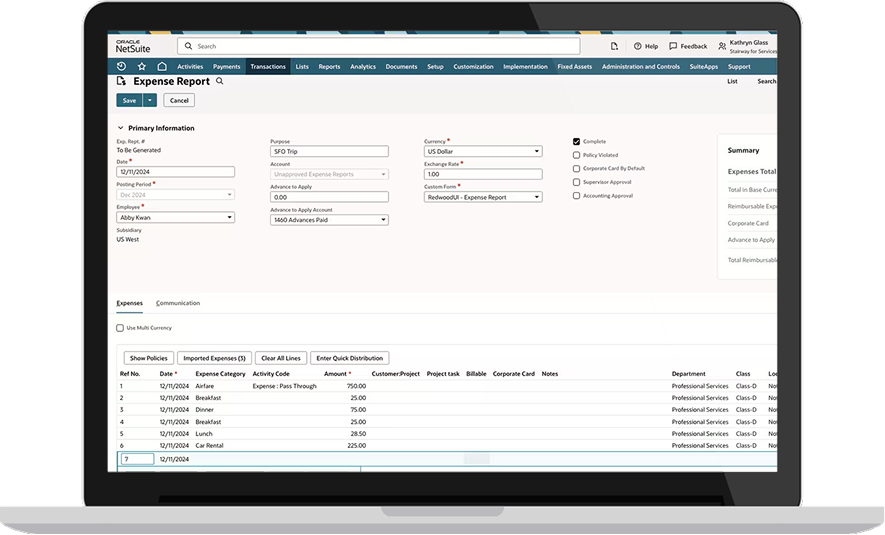
Task: Click the Kathryn Glass user role icon
Action: (723, 46)
